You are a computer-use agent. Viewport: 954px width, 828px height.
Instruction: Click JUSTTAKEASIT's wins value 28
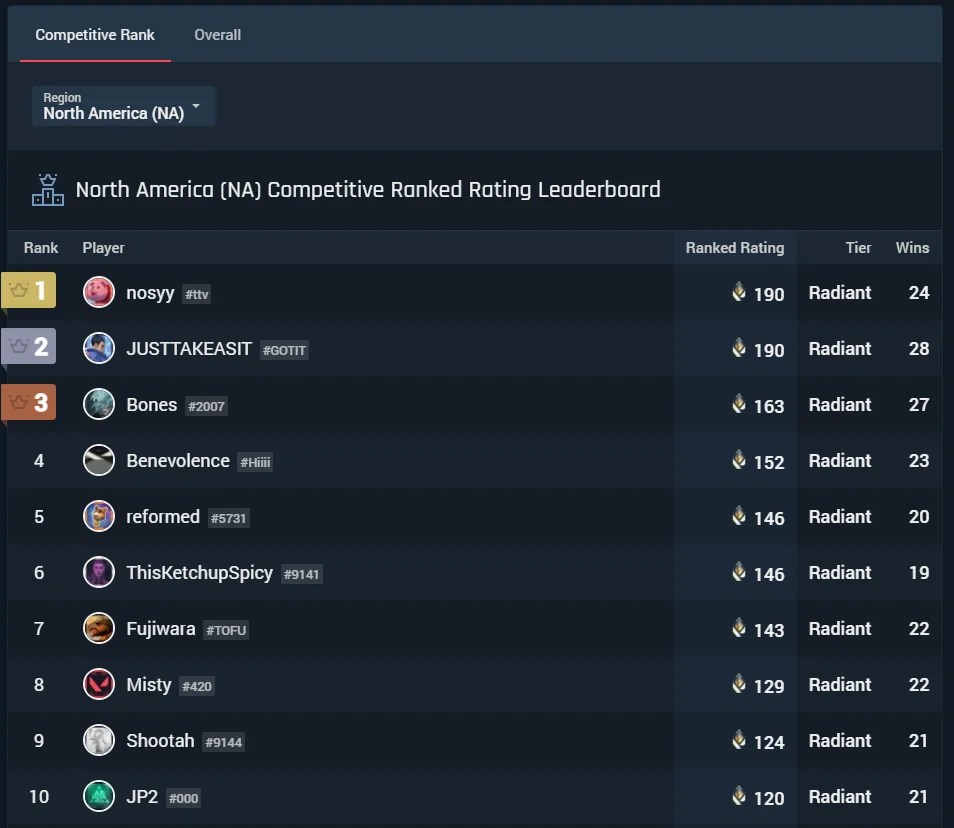pos(919,349)
